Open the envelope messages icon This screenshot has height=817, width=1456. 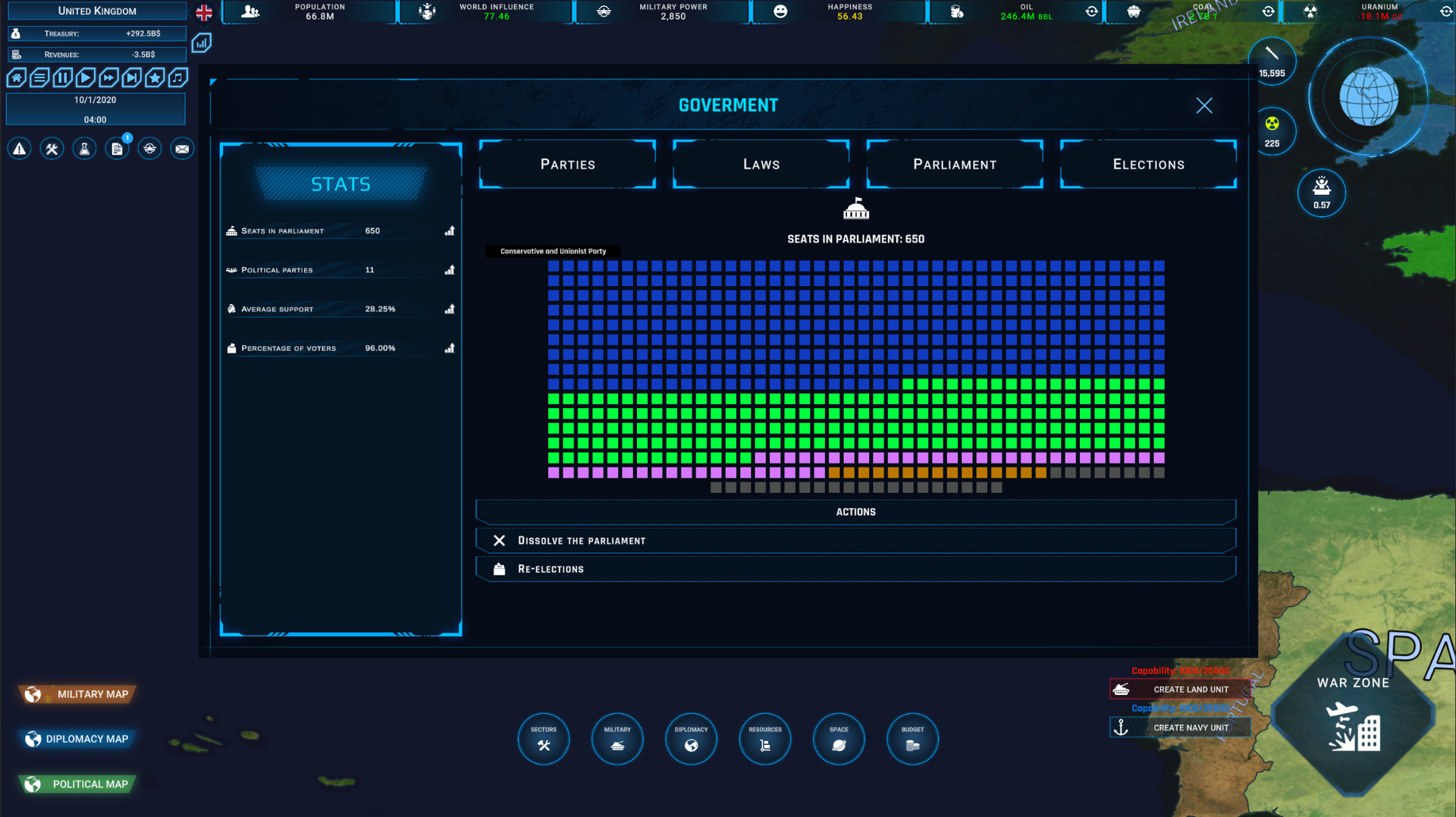[x=182, y=149]
